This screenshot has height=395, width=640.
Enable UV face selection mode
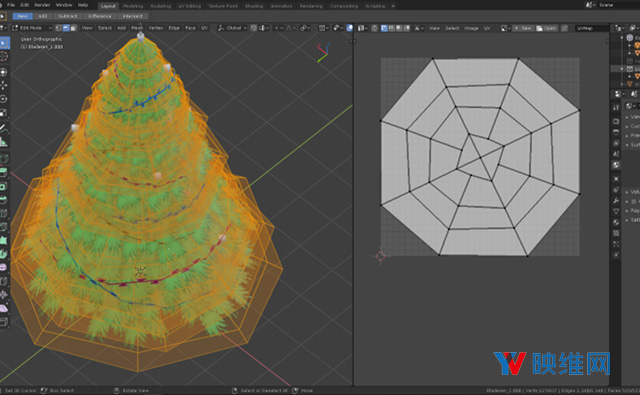pos(399,28)
